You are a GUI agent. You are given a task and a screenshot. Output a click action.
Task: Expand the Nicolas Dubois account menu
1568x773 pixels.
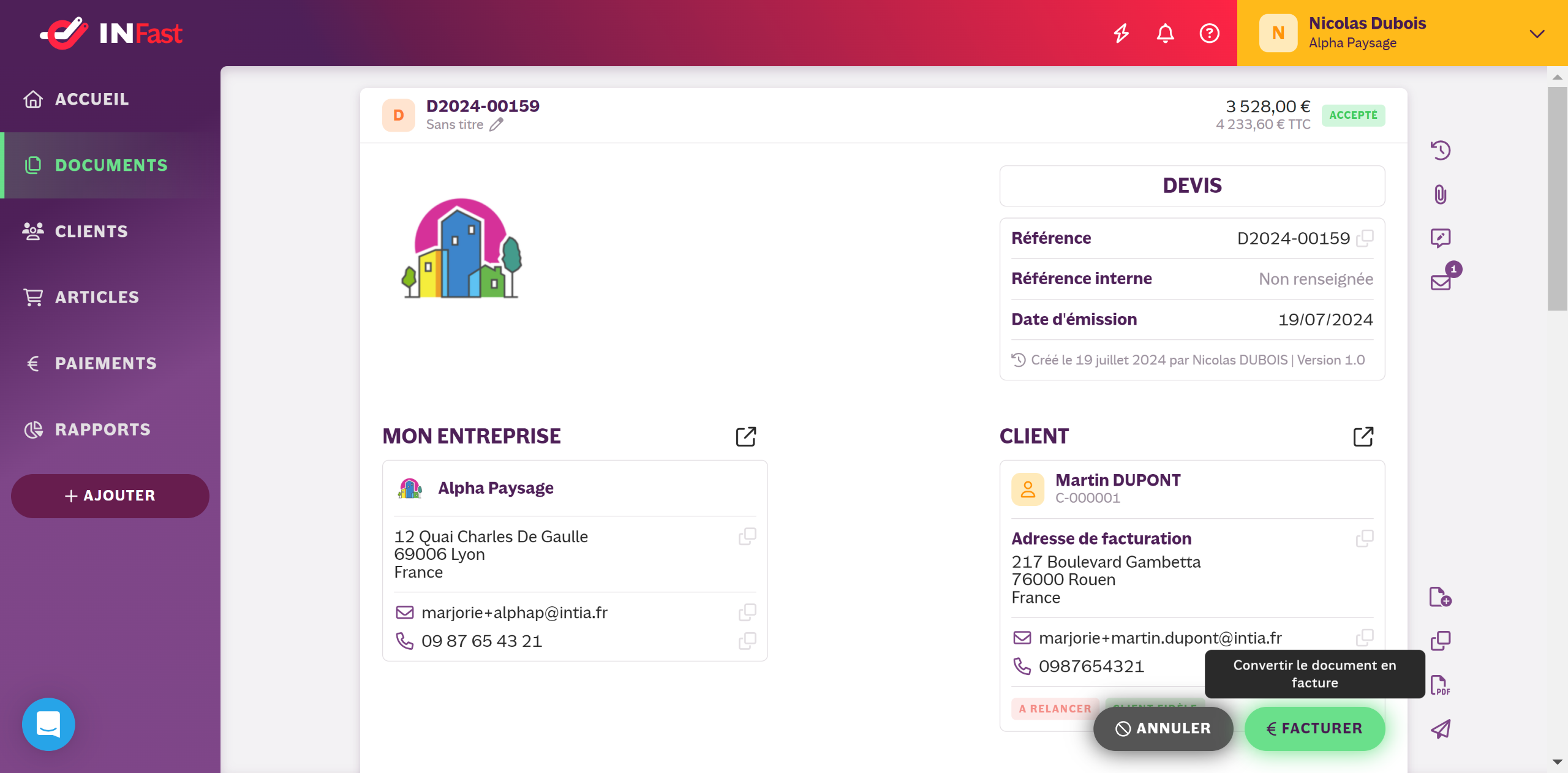1537,33
